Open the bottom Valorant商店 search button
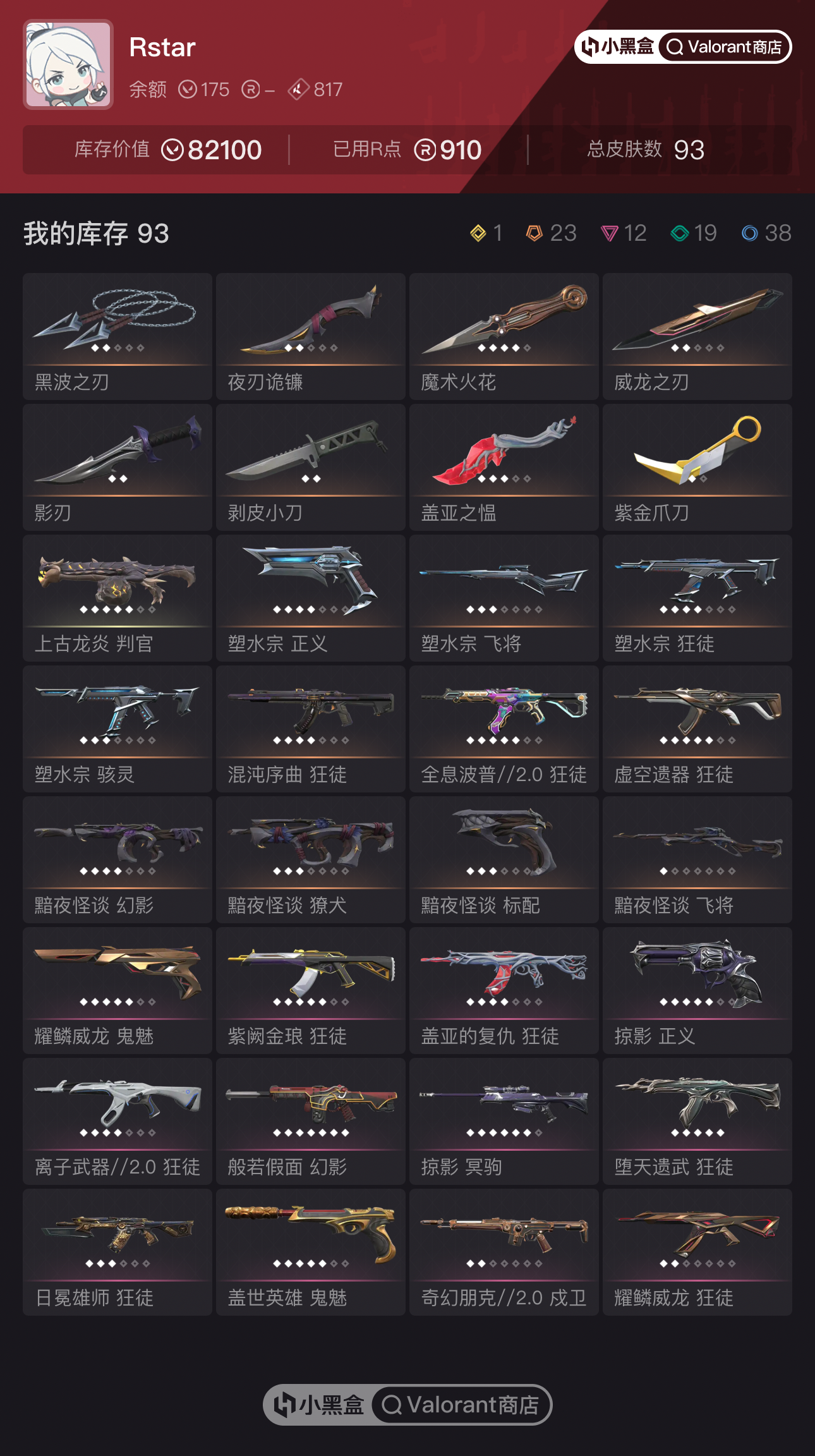815x1456 pixels. [461, 1405]
